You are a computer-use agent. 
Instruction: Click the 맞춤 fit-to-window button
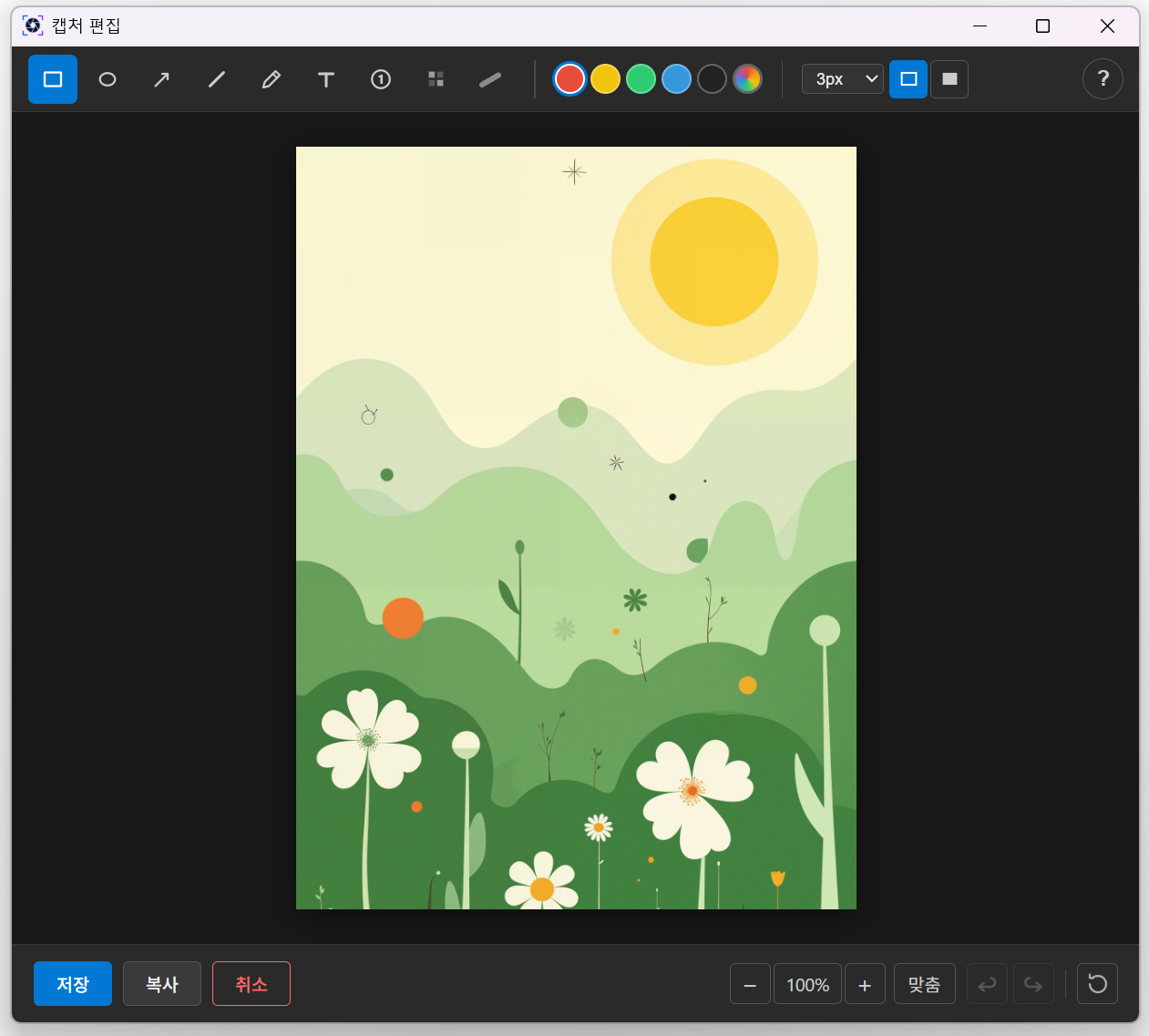pos(924,984)
